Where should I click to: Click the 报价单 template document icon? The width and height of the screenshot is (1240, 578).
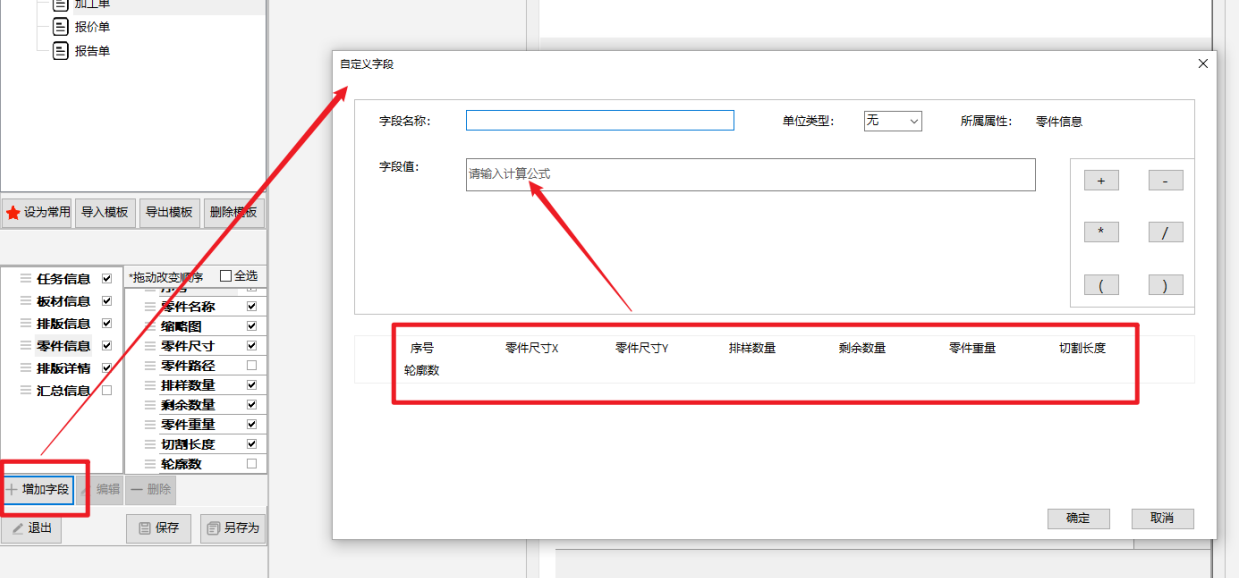pos(60,27)
